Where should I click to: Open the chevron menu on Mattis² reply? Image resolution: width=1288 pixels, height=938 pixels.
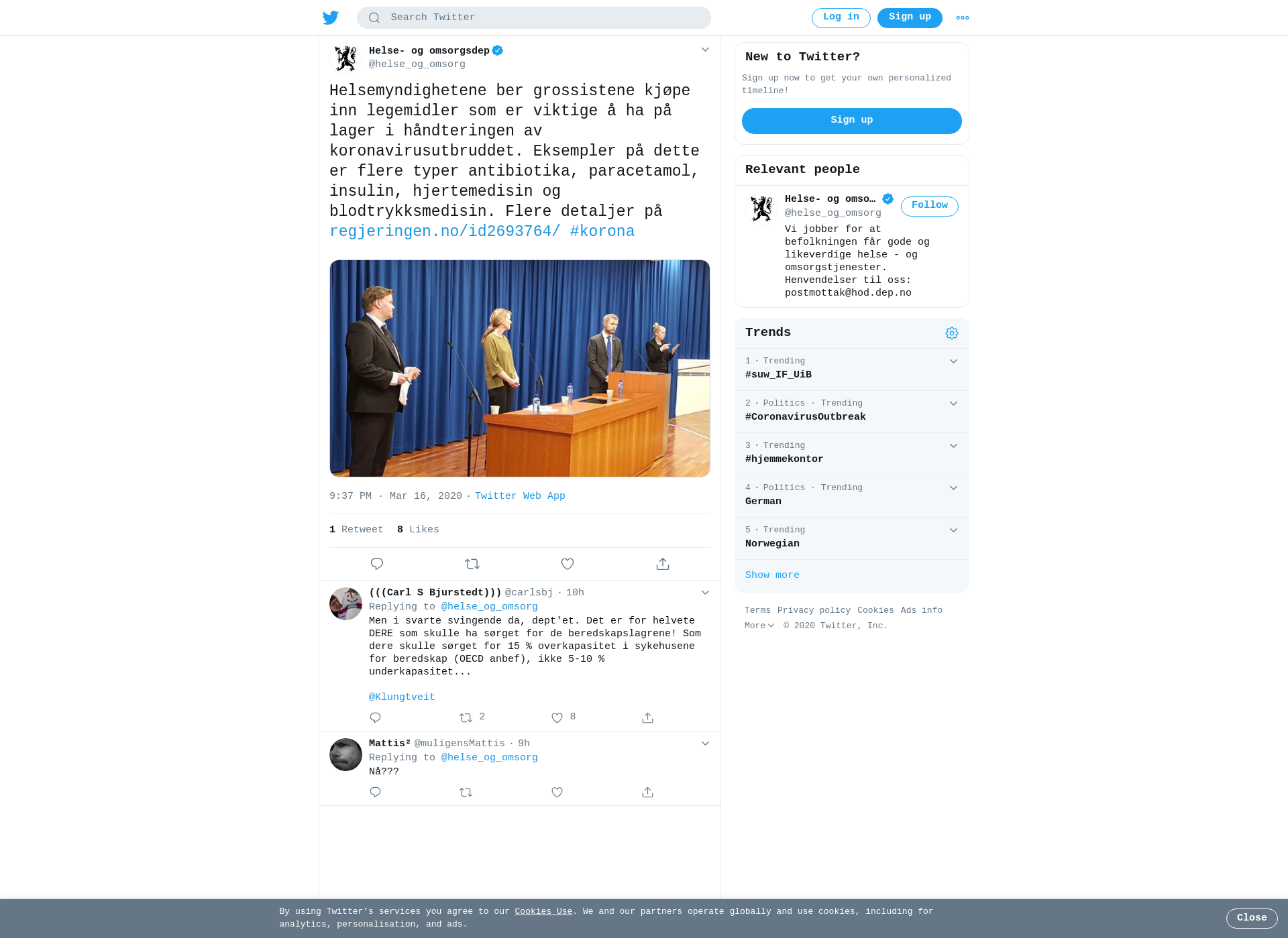705,744
